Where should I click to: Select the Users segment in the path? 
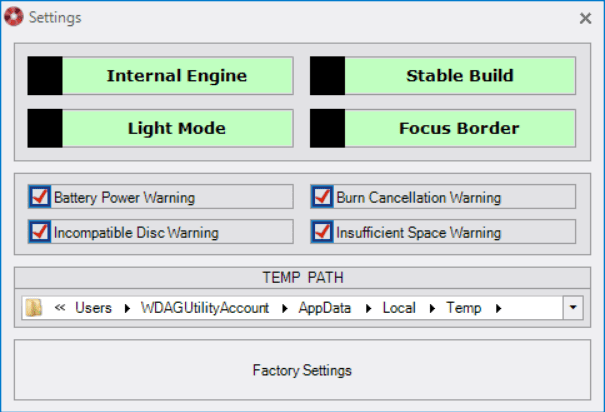point(93,308)
